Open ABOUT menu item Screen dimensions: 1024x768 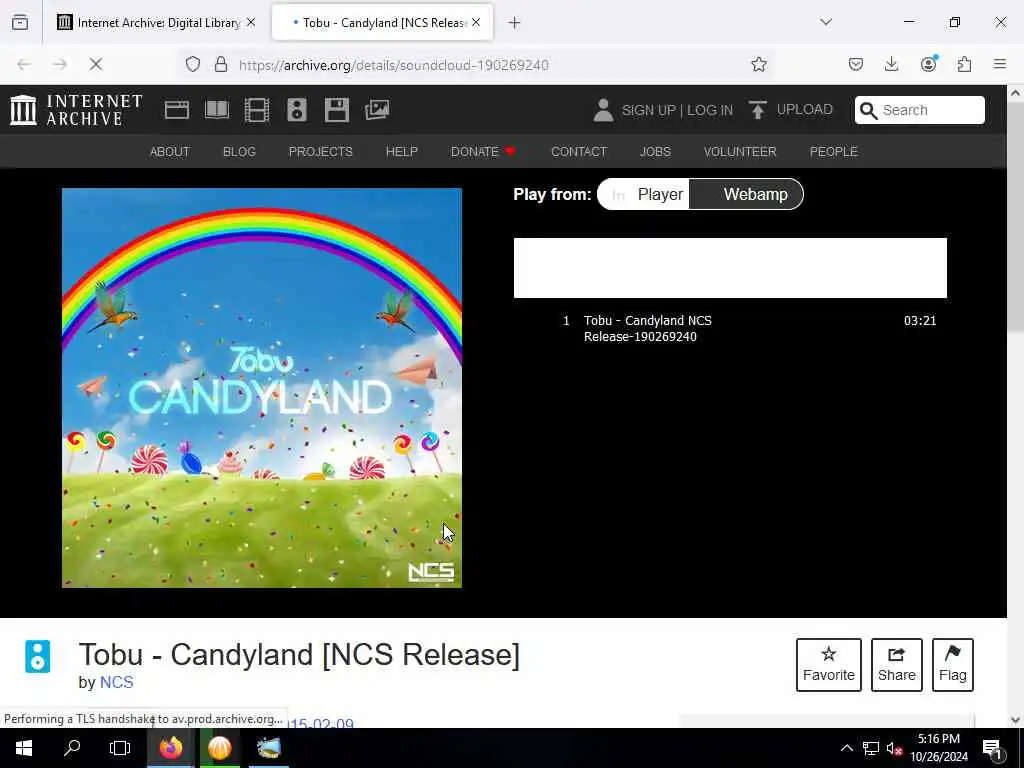[x=170, y=152]
